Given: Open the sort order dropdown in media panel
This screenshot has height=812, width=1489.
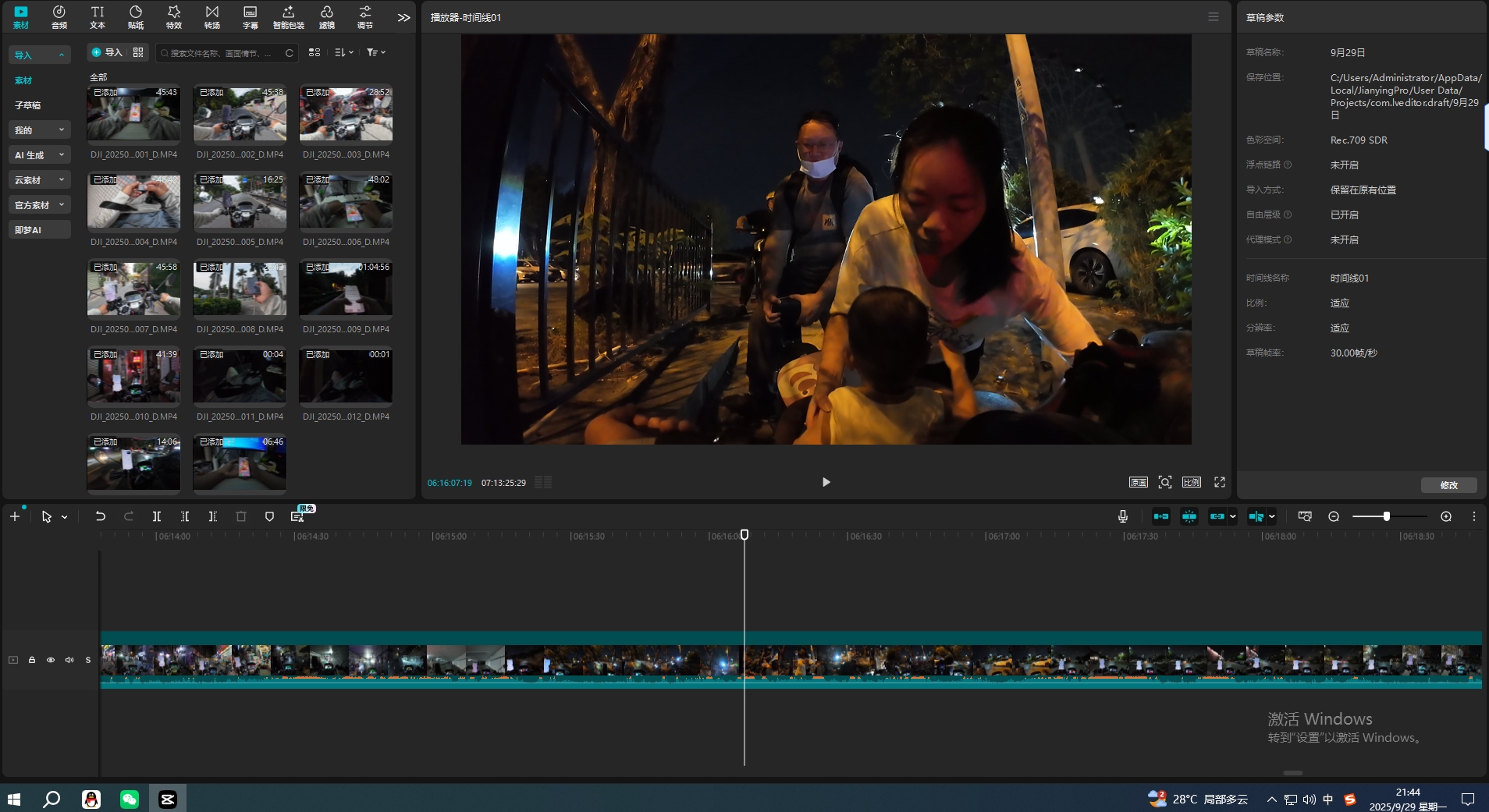Looking at the screenshot, I should click(343, 52).
